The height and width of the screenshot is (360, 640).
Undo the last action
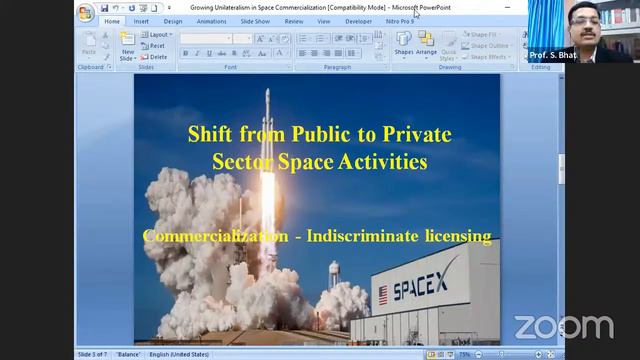(x=116, y=8)
